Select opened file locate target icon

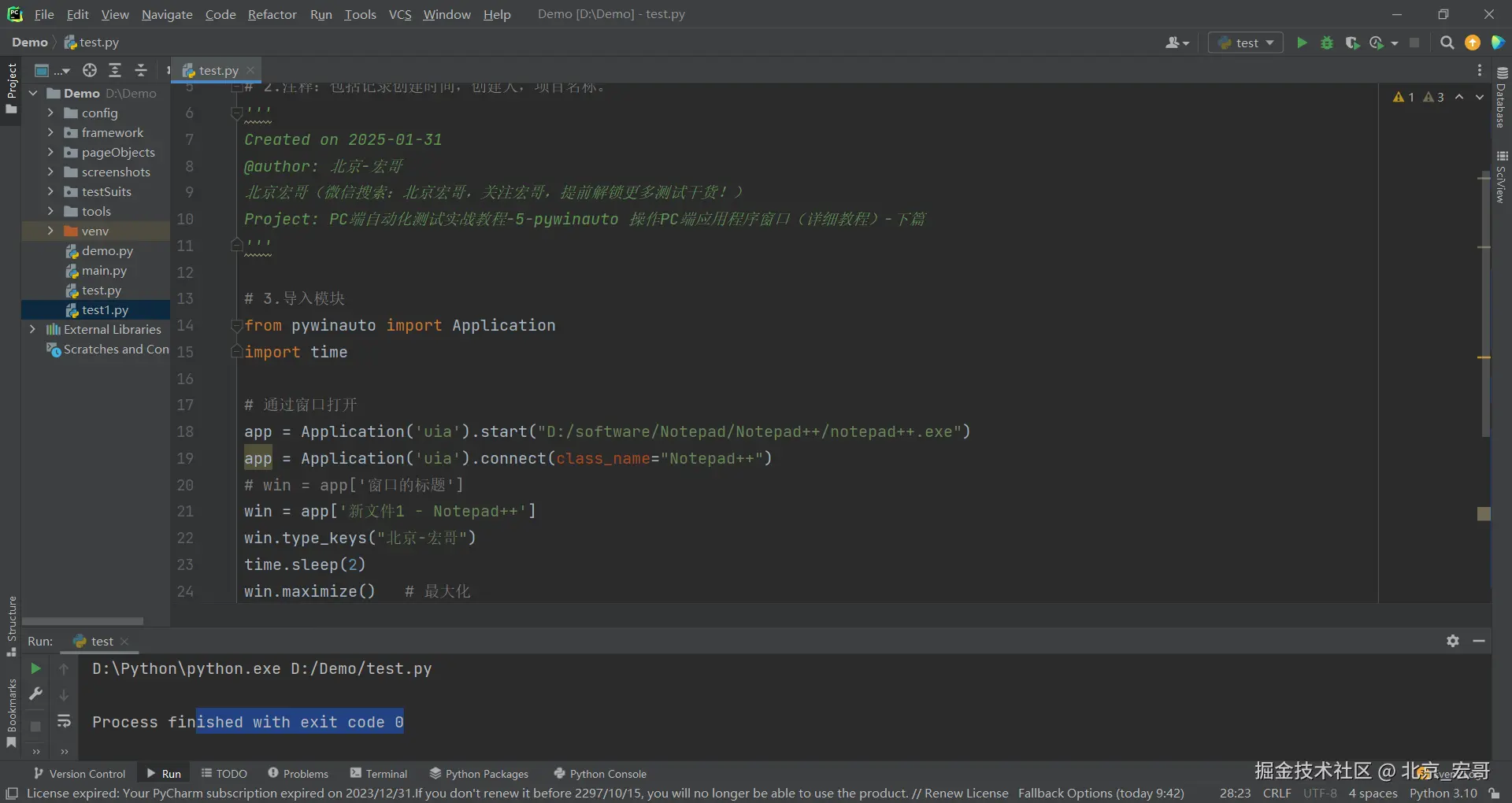point(90,70)
